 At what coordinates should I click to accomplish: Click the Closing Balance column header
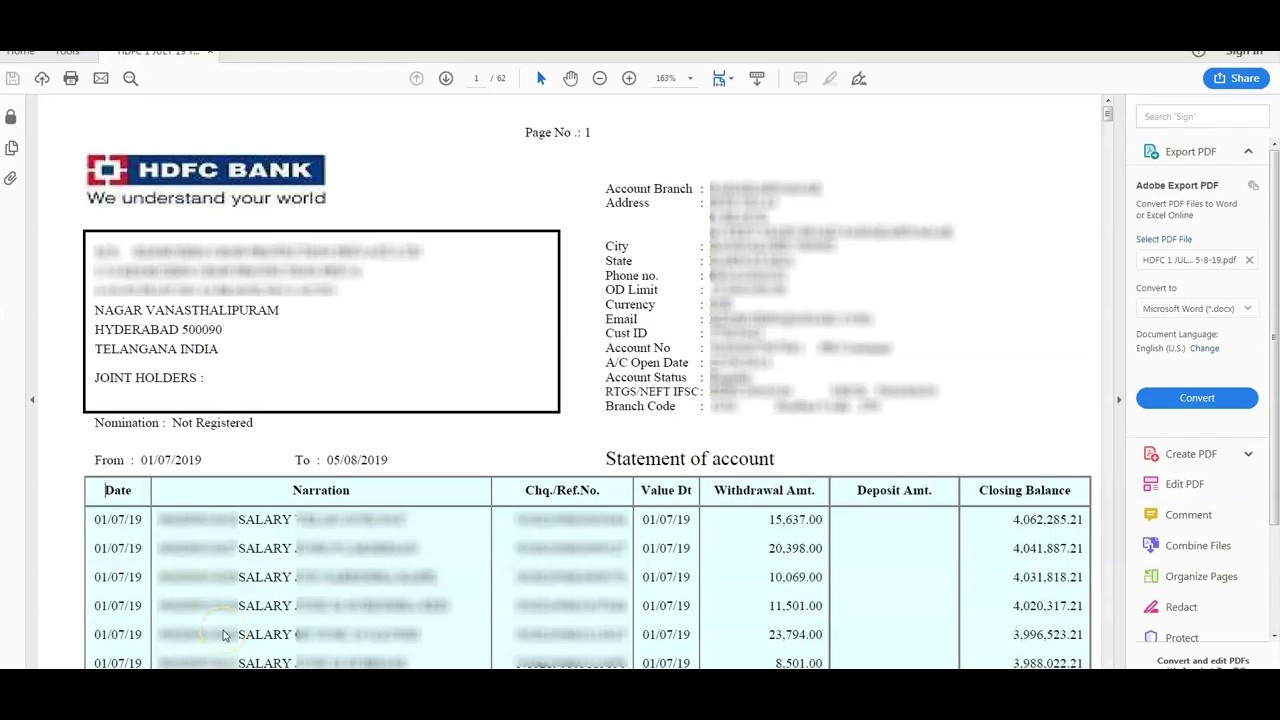1024,490
